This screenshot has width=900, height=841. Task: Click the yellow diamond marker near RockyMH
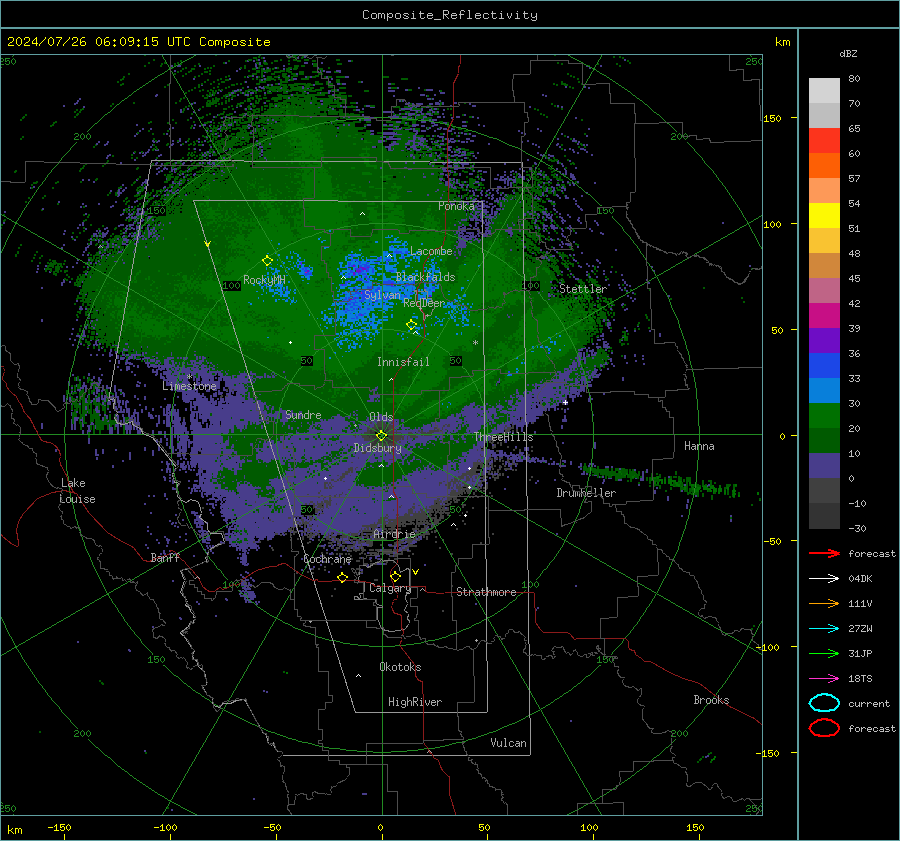267,261
